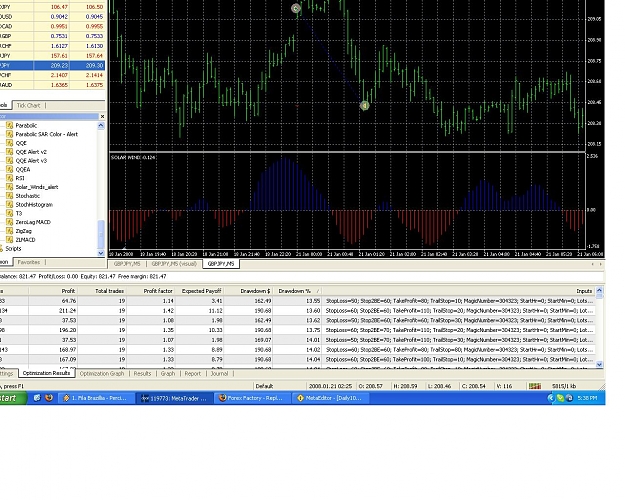This screenshot has width=625, height=500.
Task: Open the MetaEditor taskbar button
Action: click(x=330, y=398)
